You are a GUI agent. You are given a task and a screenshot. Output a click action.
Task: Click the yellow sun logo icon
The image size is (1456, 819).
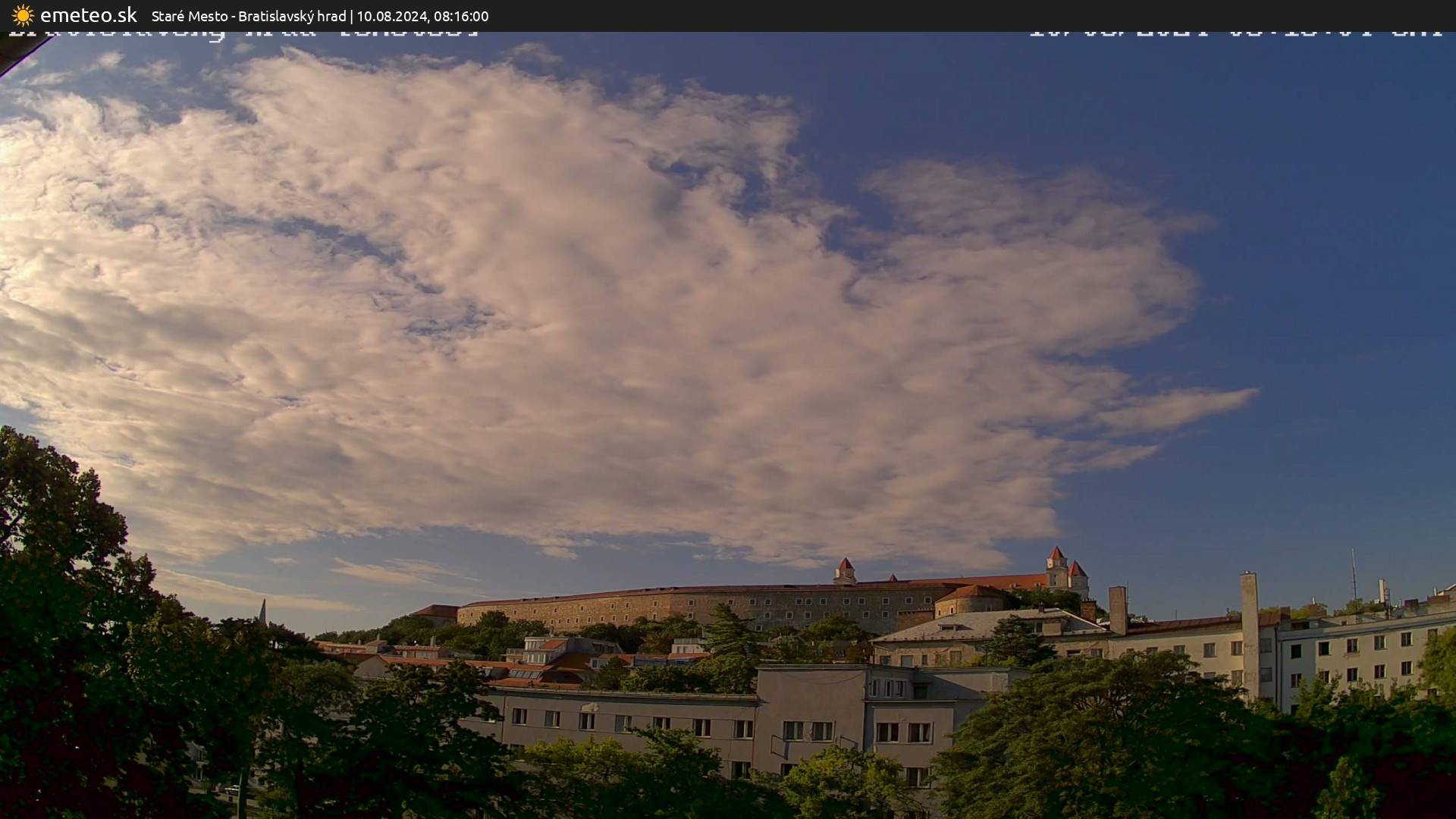tap(23, 15)
